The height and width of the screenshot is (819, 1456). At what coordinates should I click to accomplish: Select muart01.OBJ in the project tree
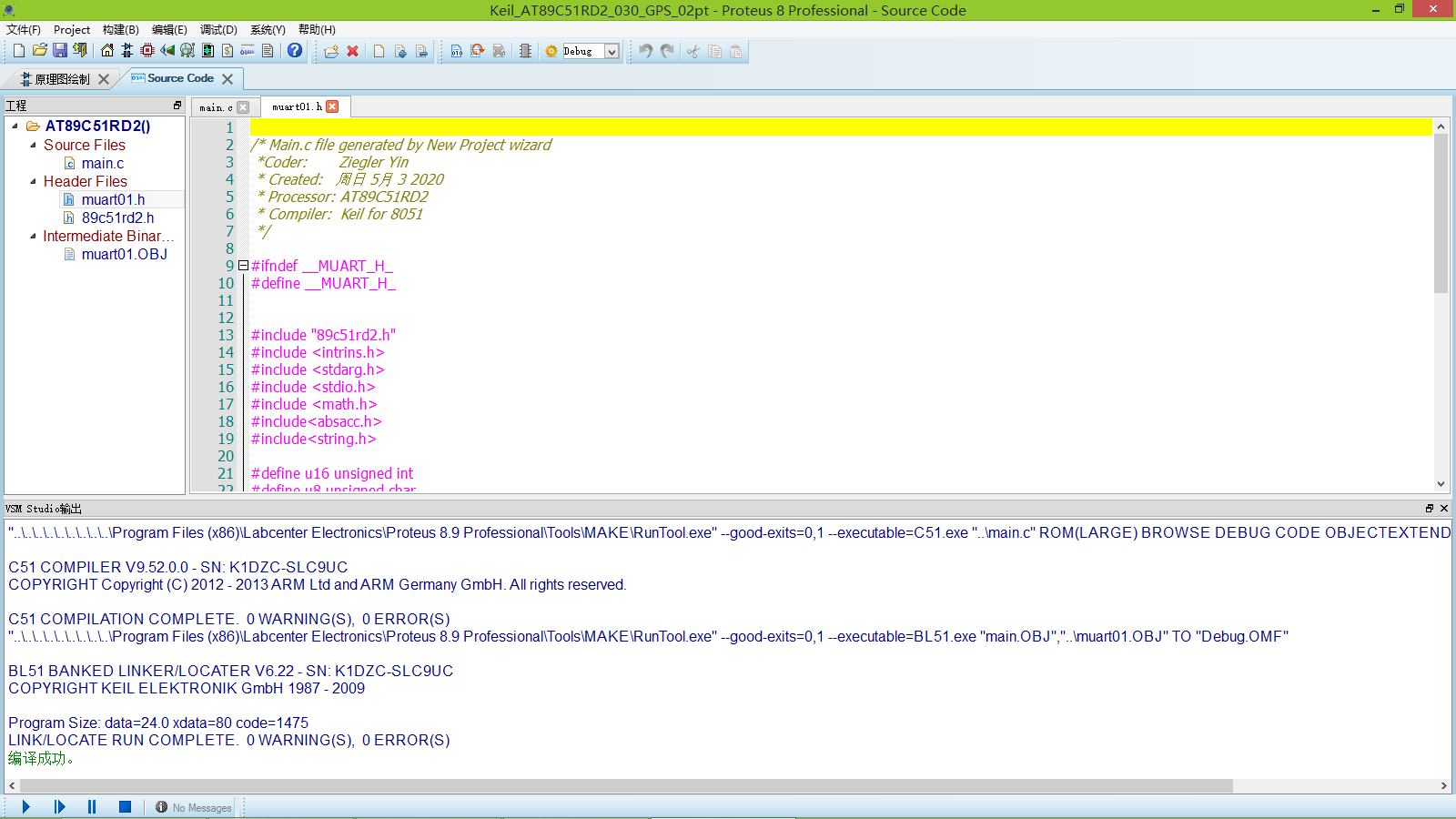point(124,254)
